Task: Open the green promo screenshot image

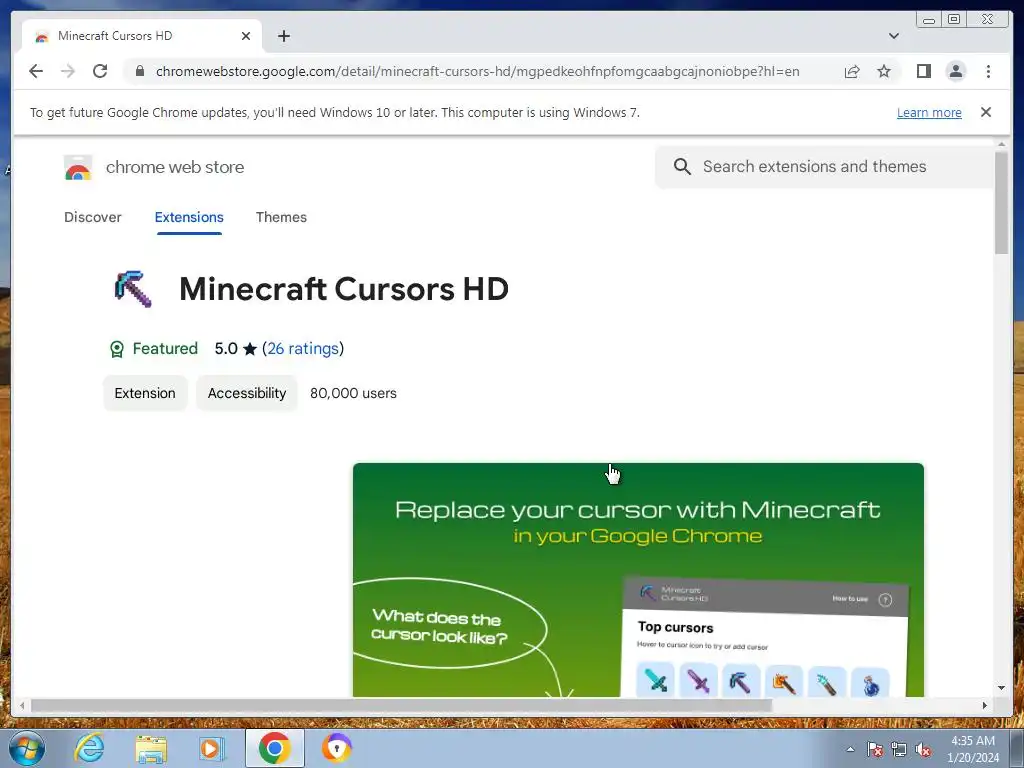Action: 638,580
